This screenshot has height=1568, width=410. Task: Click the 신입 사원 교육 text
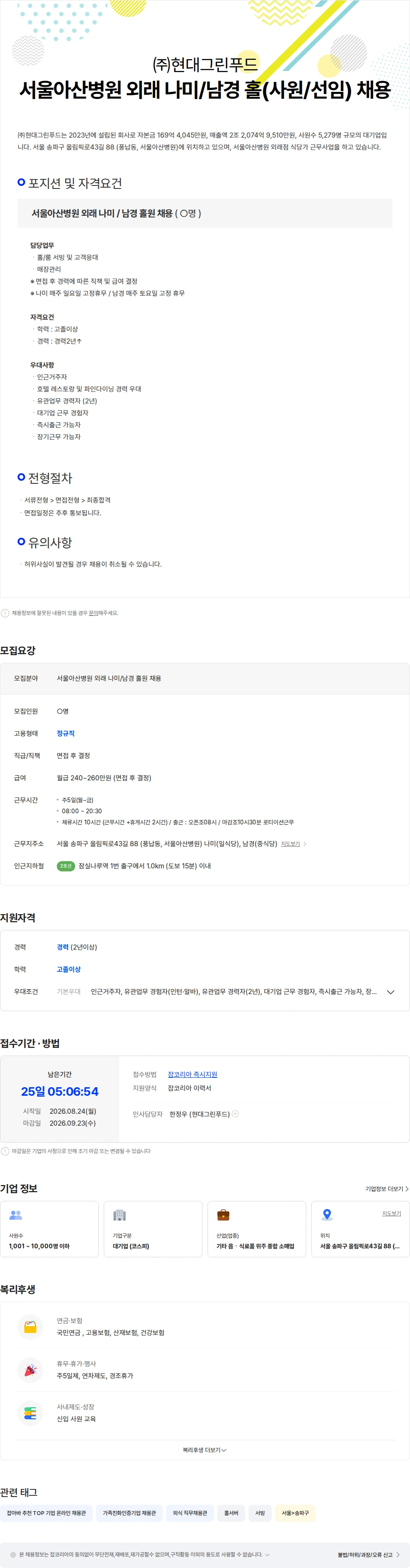point(76,1418)
